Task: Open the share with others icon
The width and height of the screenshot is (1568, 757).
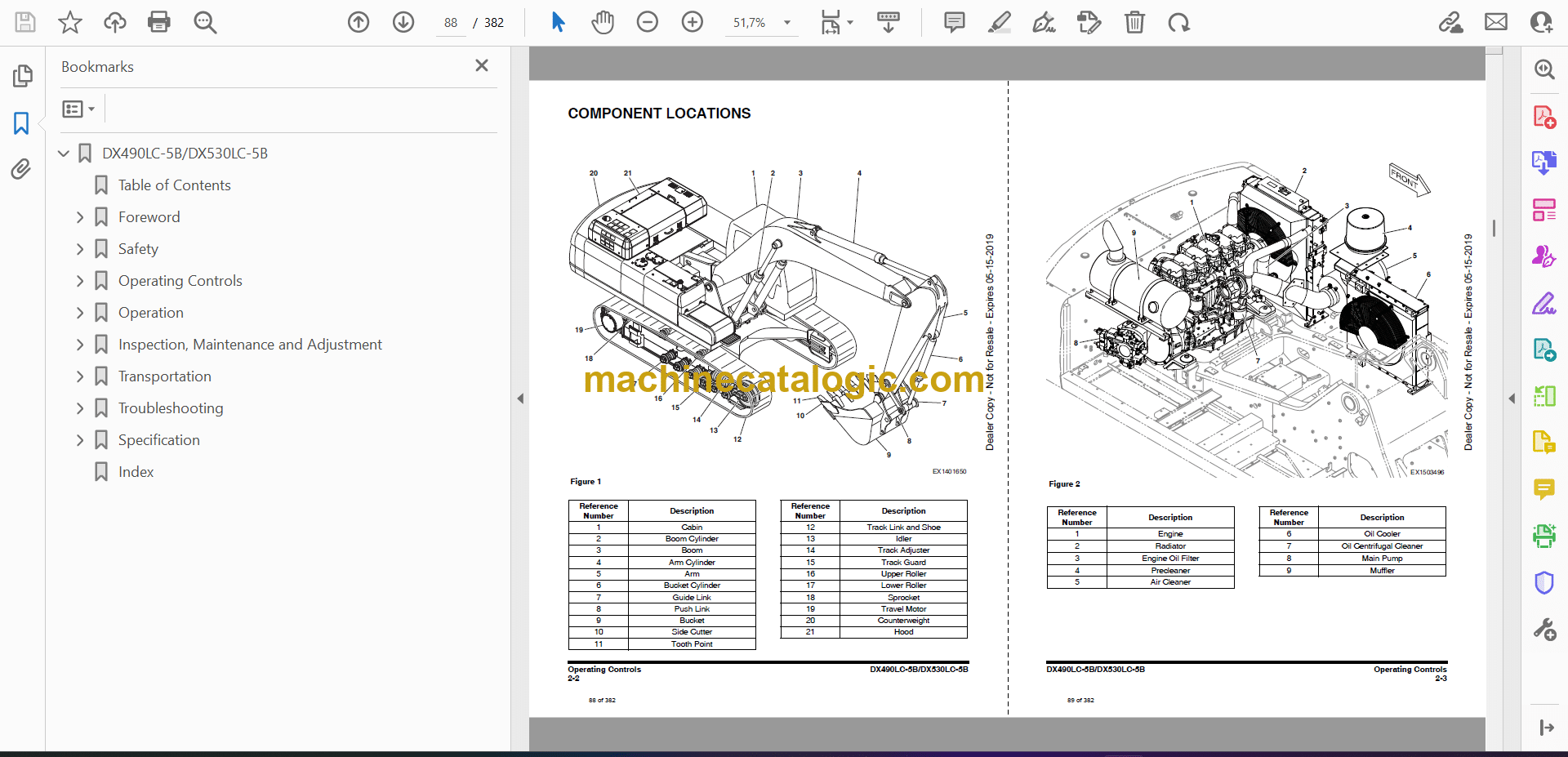Action: point(1541,22)
